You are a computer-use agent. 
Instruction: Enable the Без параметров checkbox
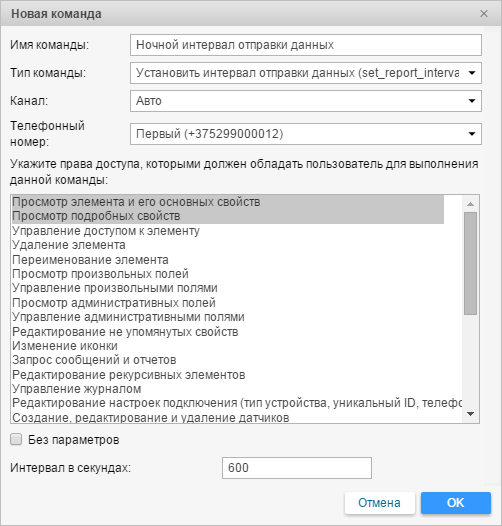coord(16,439)
